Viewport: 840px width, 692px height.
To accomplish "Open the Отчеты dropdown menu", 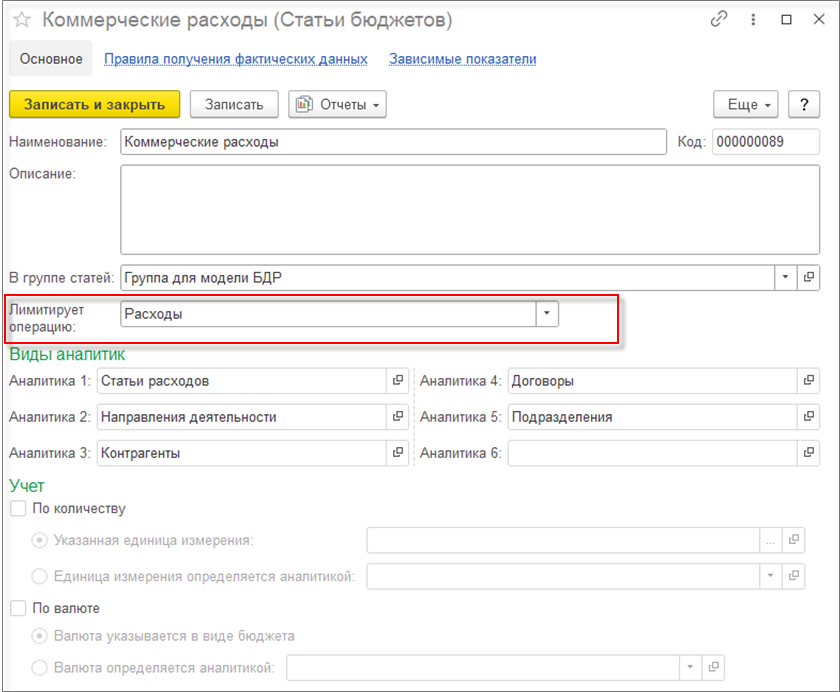I will pyautogui.click(x=337, y=104).
